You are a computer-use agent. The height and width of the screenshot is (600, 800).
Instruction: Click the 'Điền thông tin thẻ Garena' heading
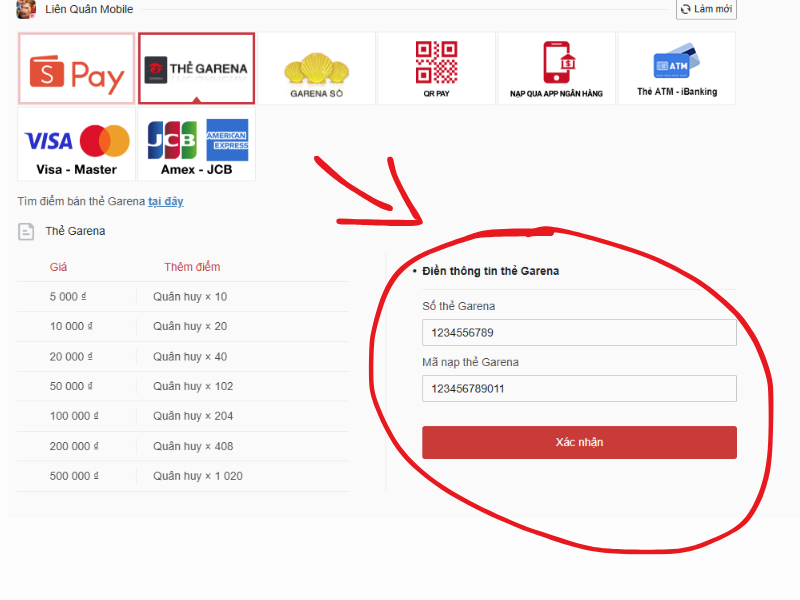point(490,271)
